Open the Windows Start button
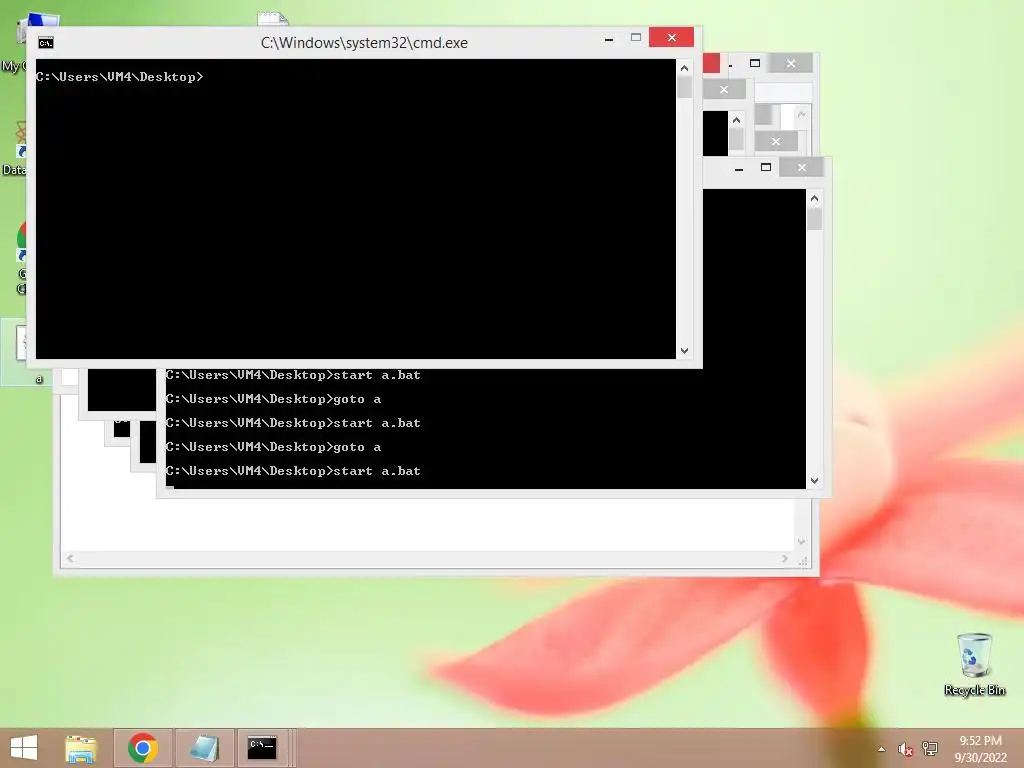This screenshot has height=768, width=1024. 24,748
